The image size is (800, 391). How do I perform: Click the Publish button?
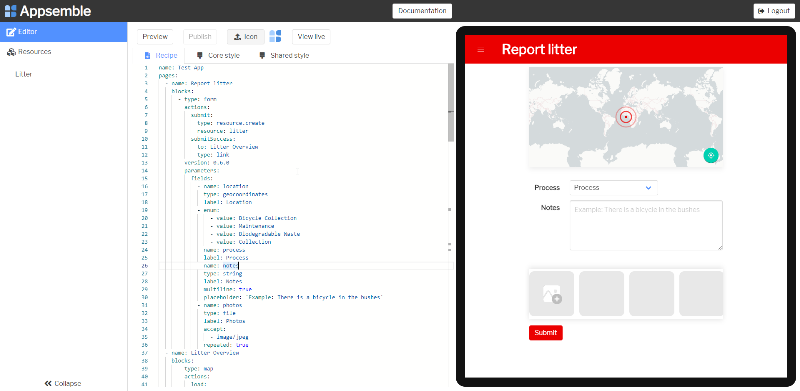click(x=199, y=37)
